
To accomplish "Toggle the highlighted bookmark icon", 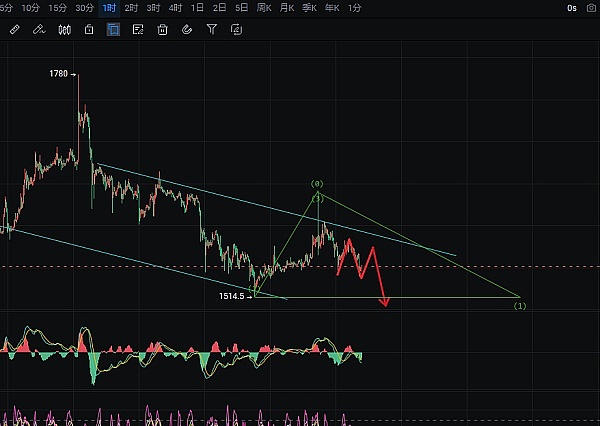I will click(113, 30).
